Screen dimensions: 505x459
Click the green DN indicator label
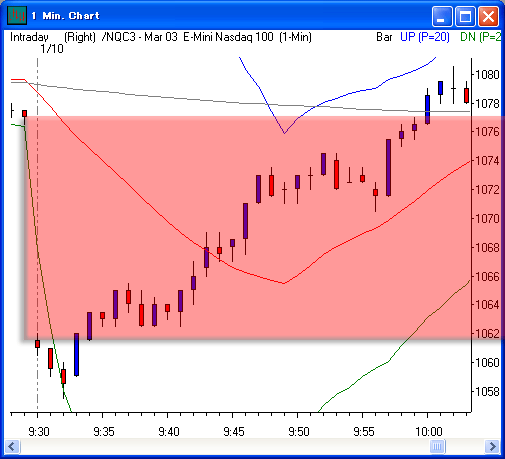[x=480, y=37]
